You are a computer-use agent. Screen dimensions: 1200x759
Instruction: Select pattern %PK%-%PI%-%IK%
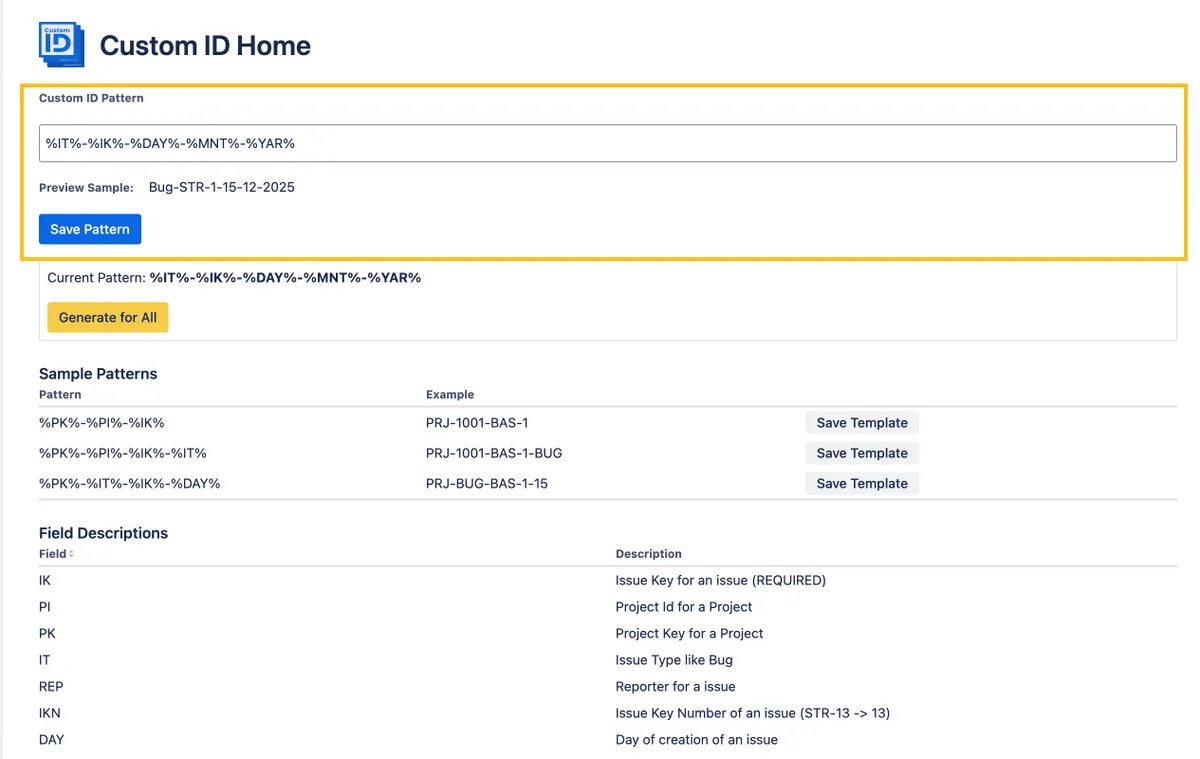tap(102, 423)
